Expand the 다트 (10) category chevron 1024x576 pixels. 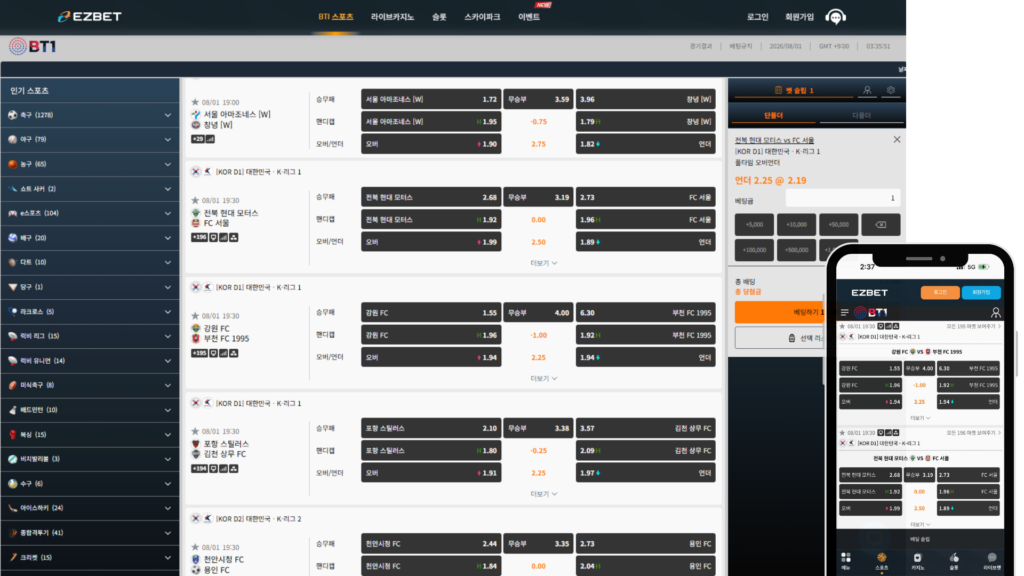[168, 262]
